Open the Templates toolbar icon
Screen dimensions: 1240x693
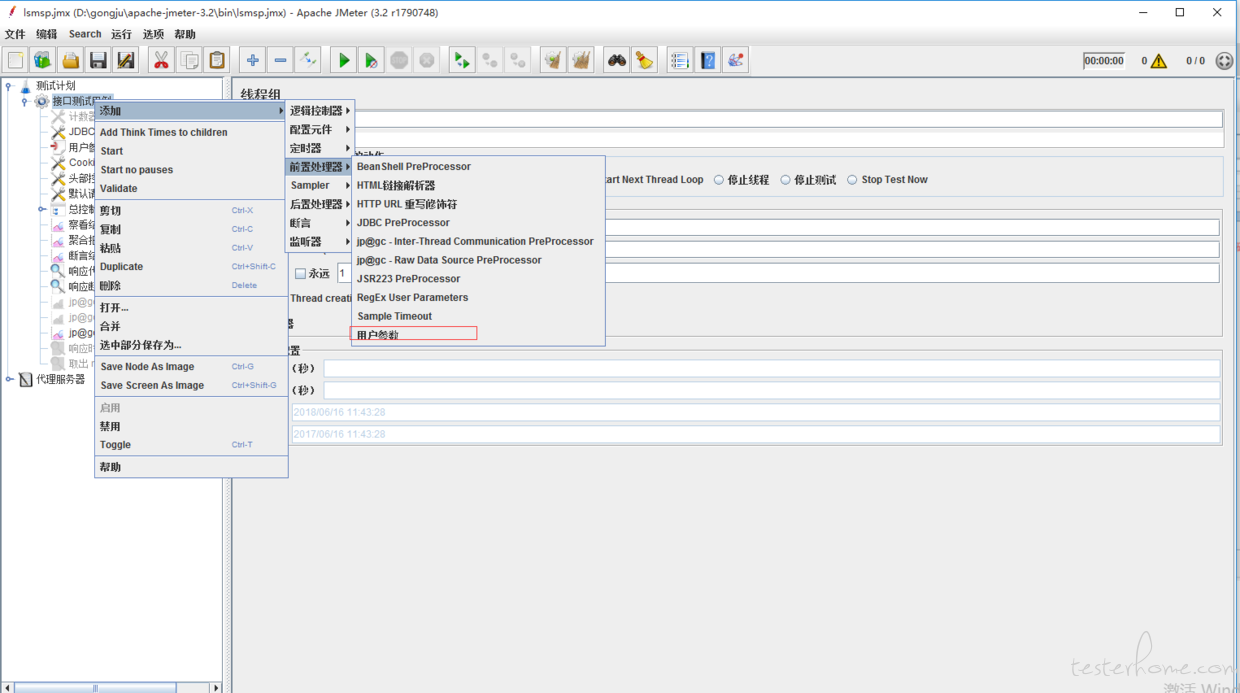(x=42, y=60)
